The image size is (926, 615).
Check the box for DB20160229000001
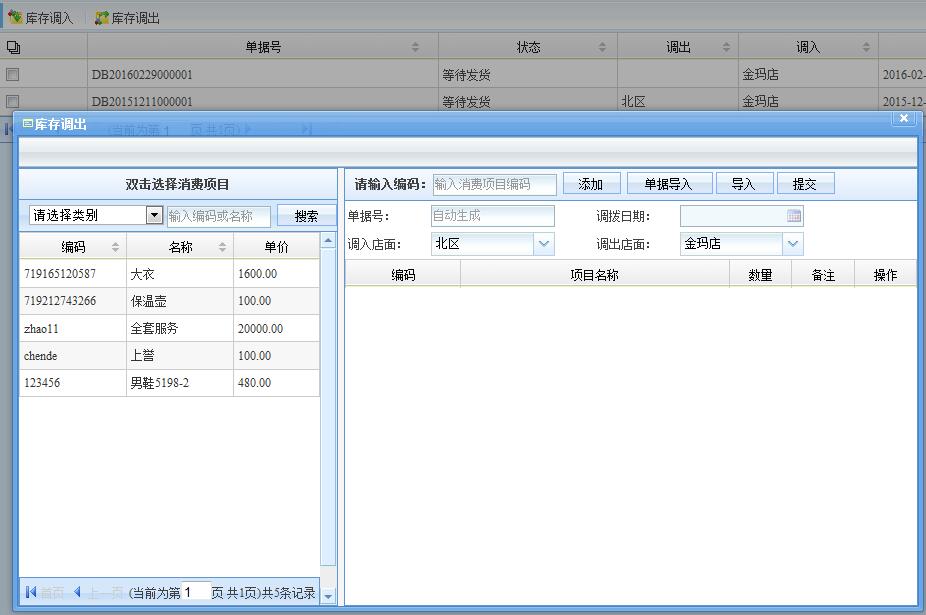[x=13, y=74]
